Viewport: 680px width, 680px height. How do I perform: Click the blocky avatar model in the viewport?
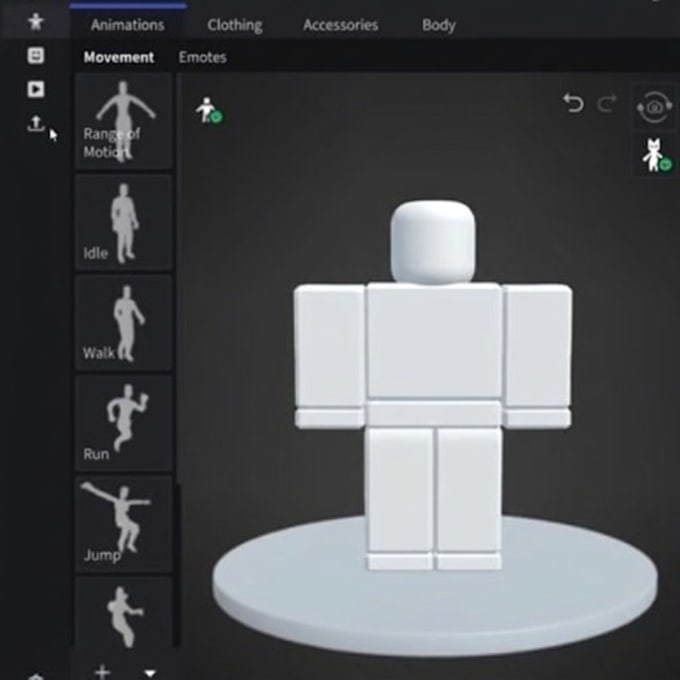pyautogui.click(x=433, y=385)
